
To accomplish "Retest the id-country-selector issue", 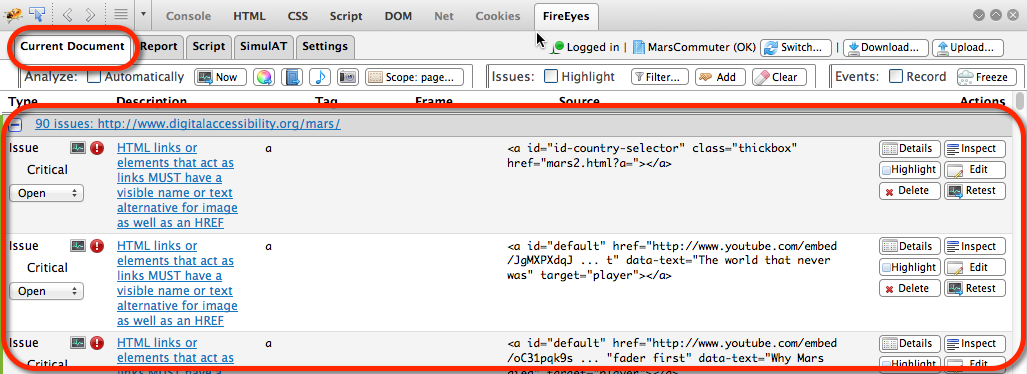I will [x=974, y=191].
